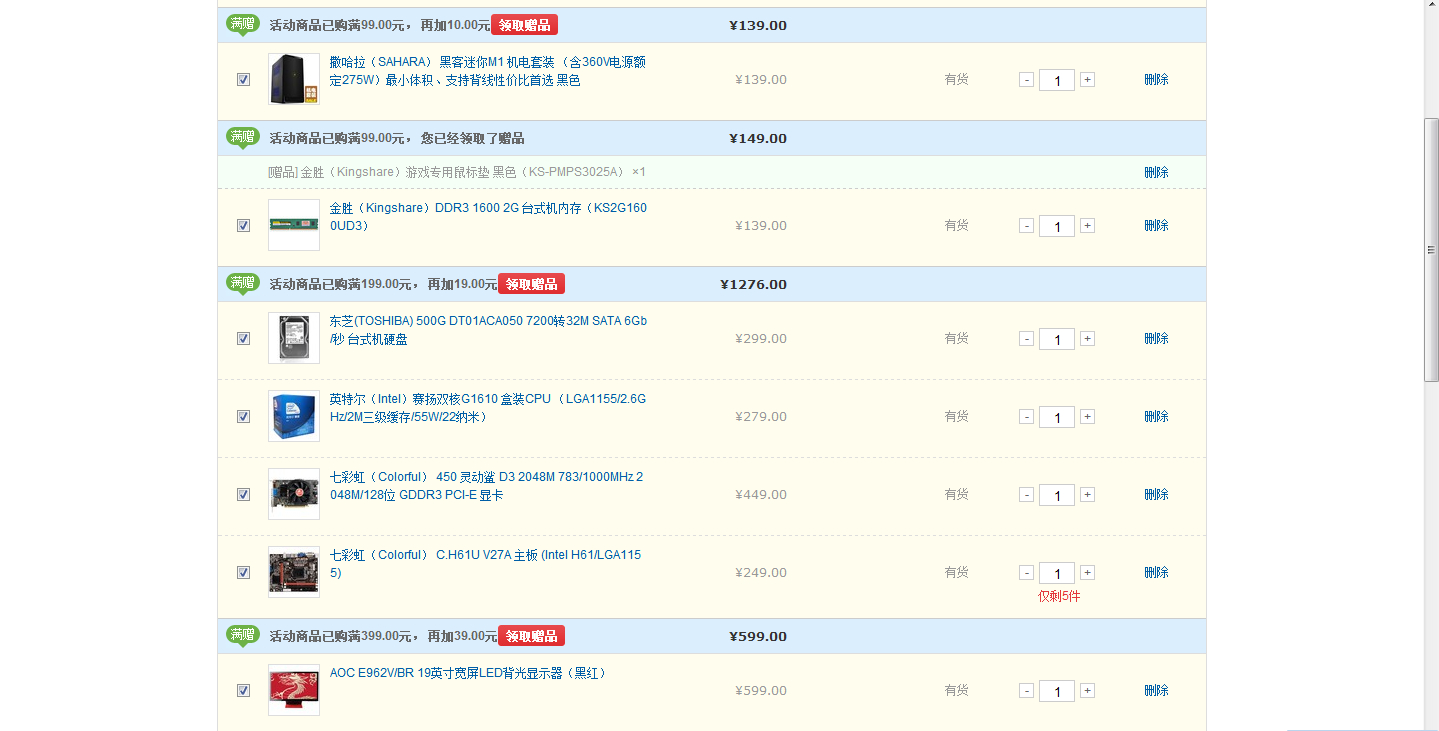The width and height of the screenshot is (1439, 731).
Task: Open the TOSHIBA hard drive thumbnail
Action: pos(294,338)
